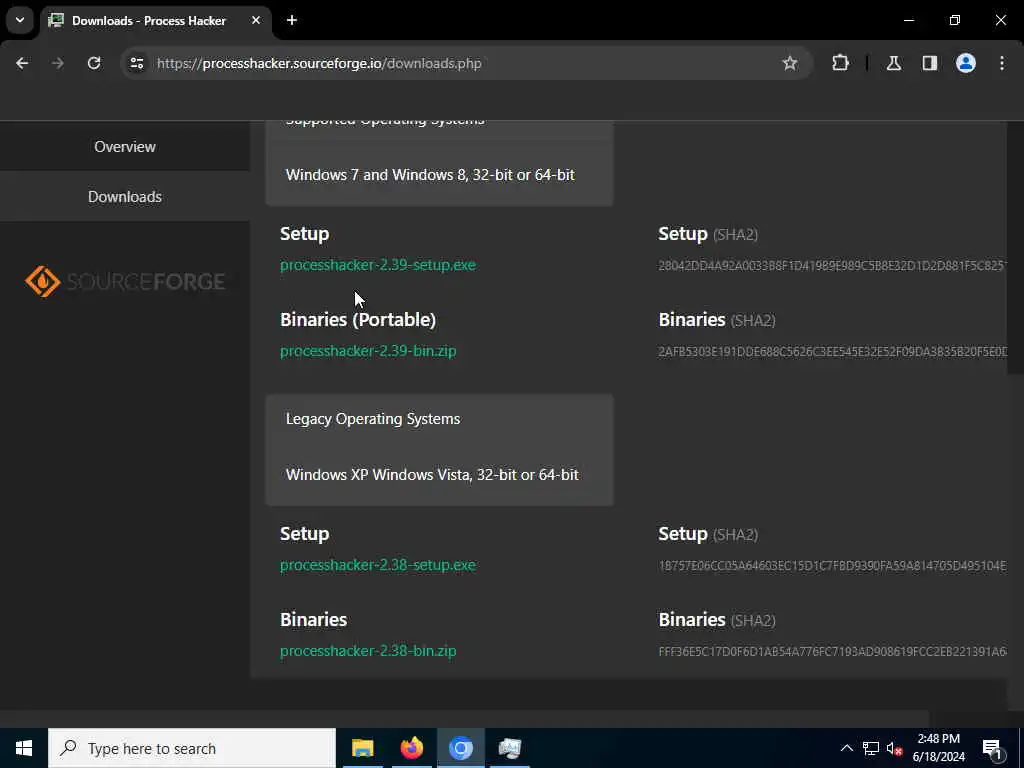The width and height of the screenshot is (1024, 768).
Task: Click the Legacy Operating Systems heading
Action: (x=373, y=419)
